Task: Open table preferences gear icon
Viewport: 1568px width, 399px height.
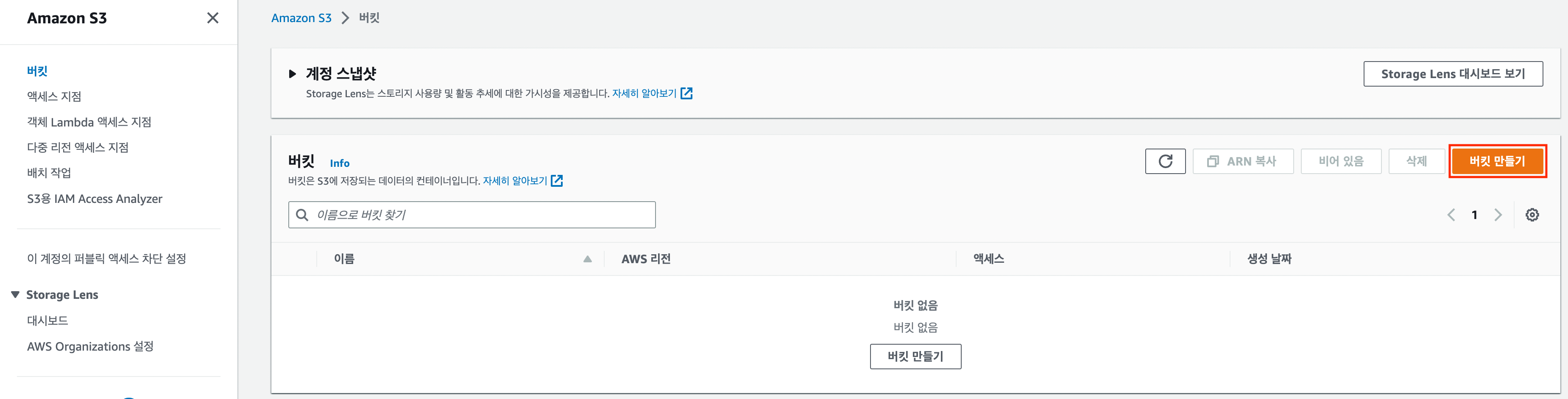Action: (x=1532, y=215)
